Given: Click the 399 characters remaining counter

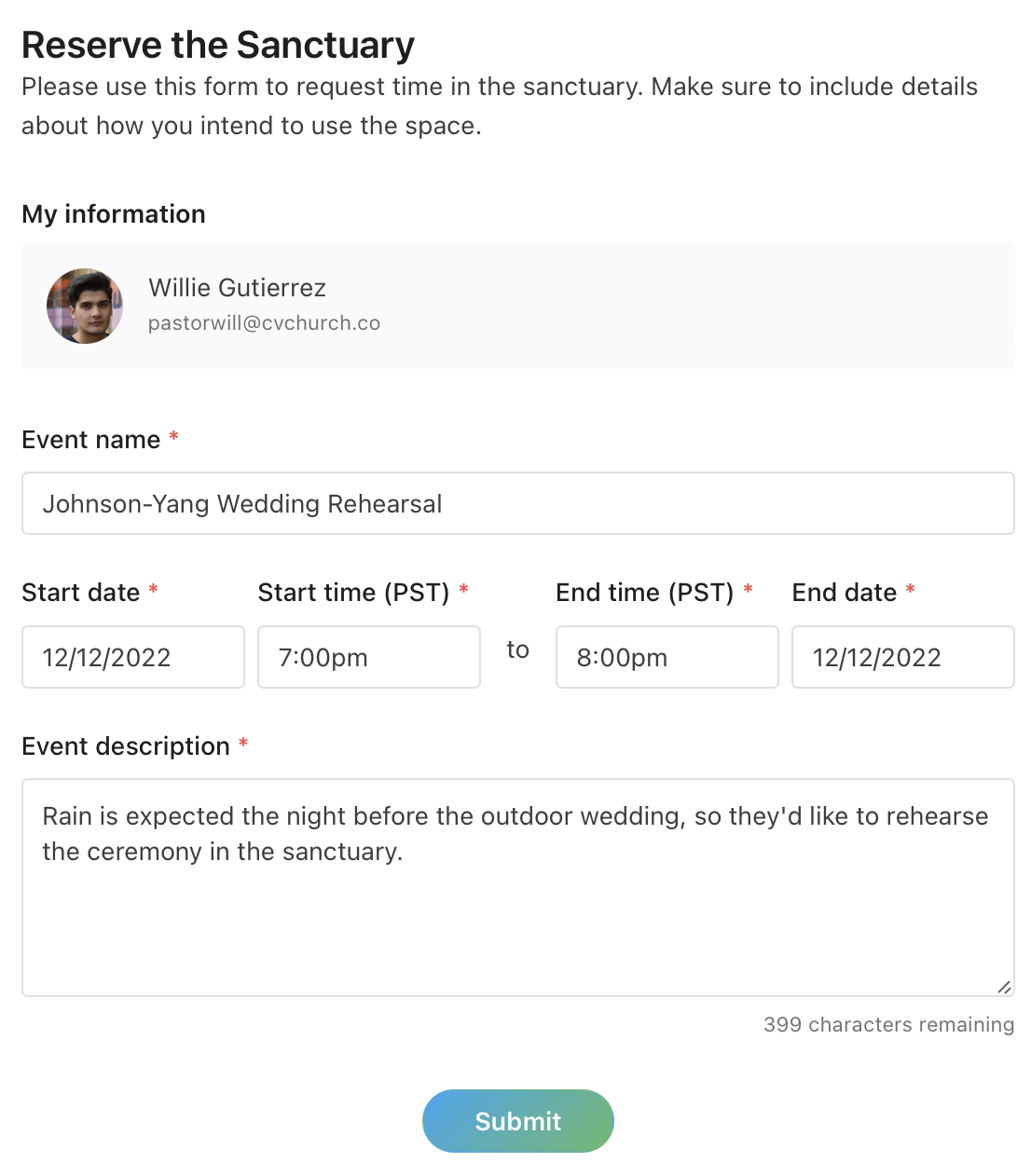Looking at the screenshot, I should pos(888,1024).
